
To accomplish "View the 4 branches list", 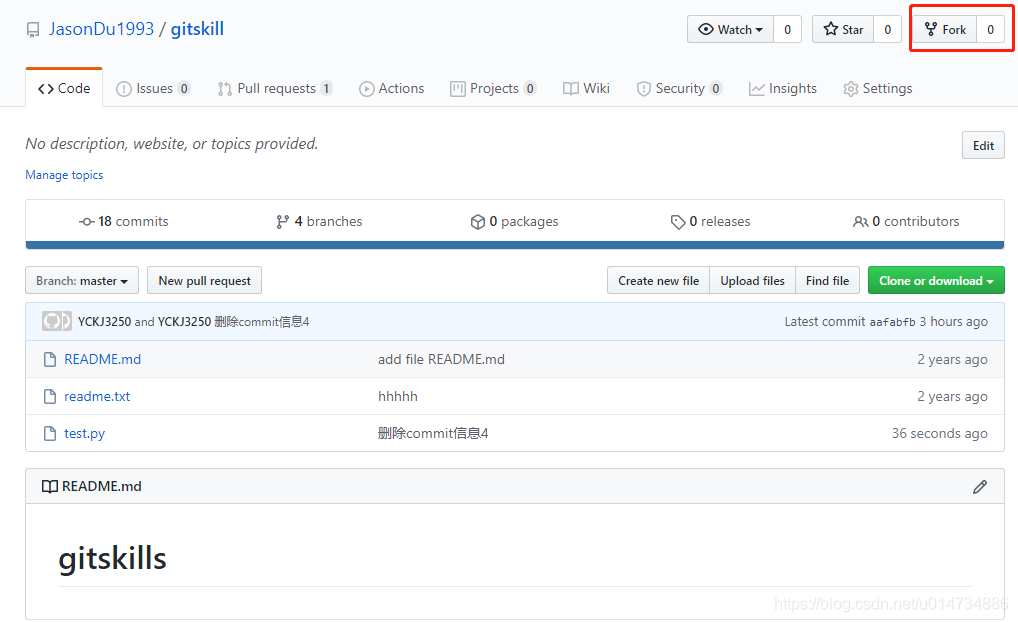I will (319, 221).
